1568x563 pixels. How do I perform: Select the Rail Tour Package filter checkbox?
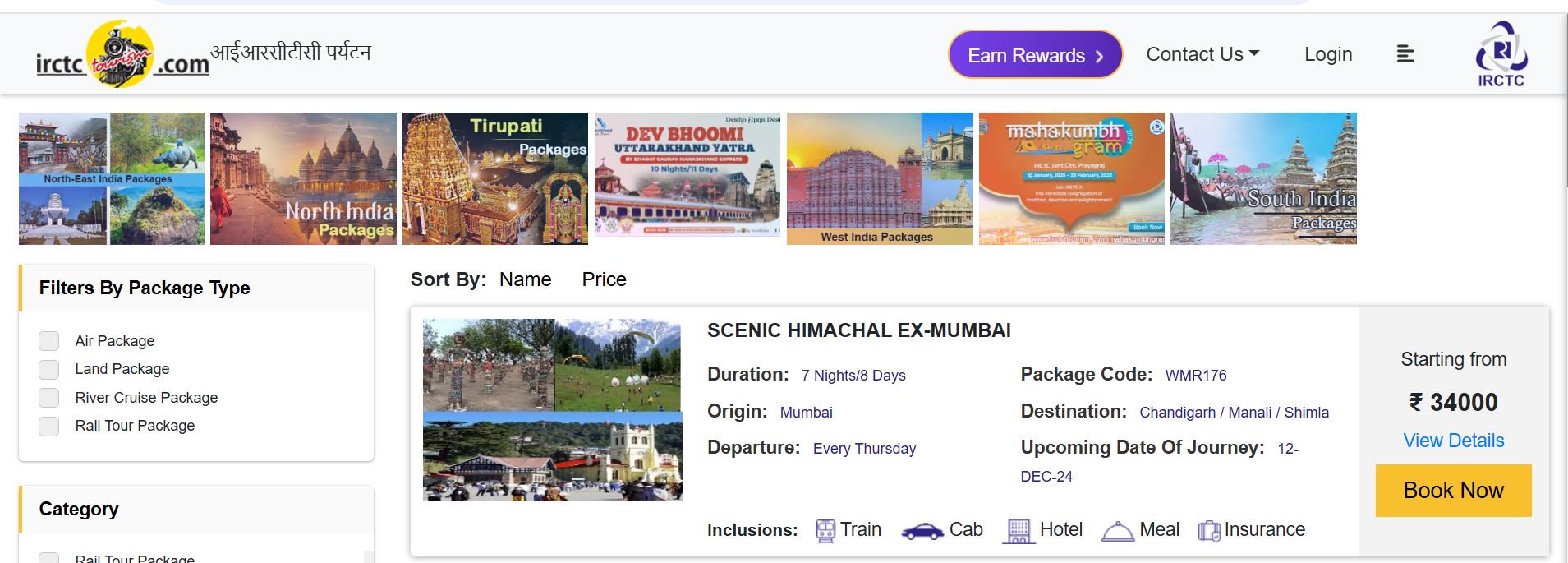(49, 426)
